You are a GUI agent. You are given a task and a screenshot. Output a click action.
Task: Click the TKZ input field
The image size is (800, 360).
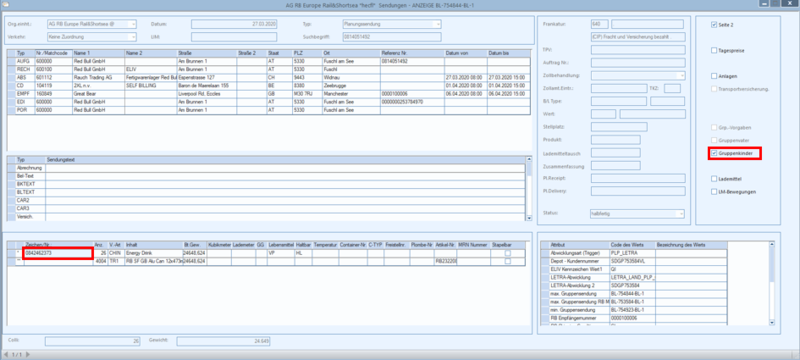pyautogui.click(x=672, y=88)
